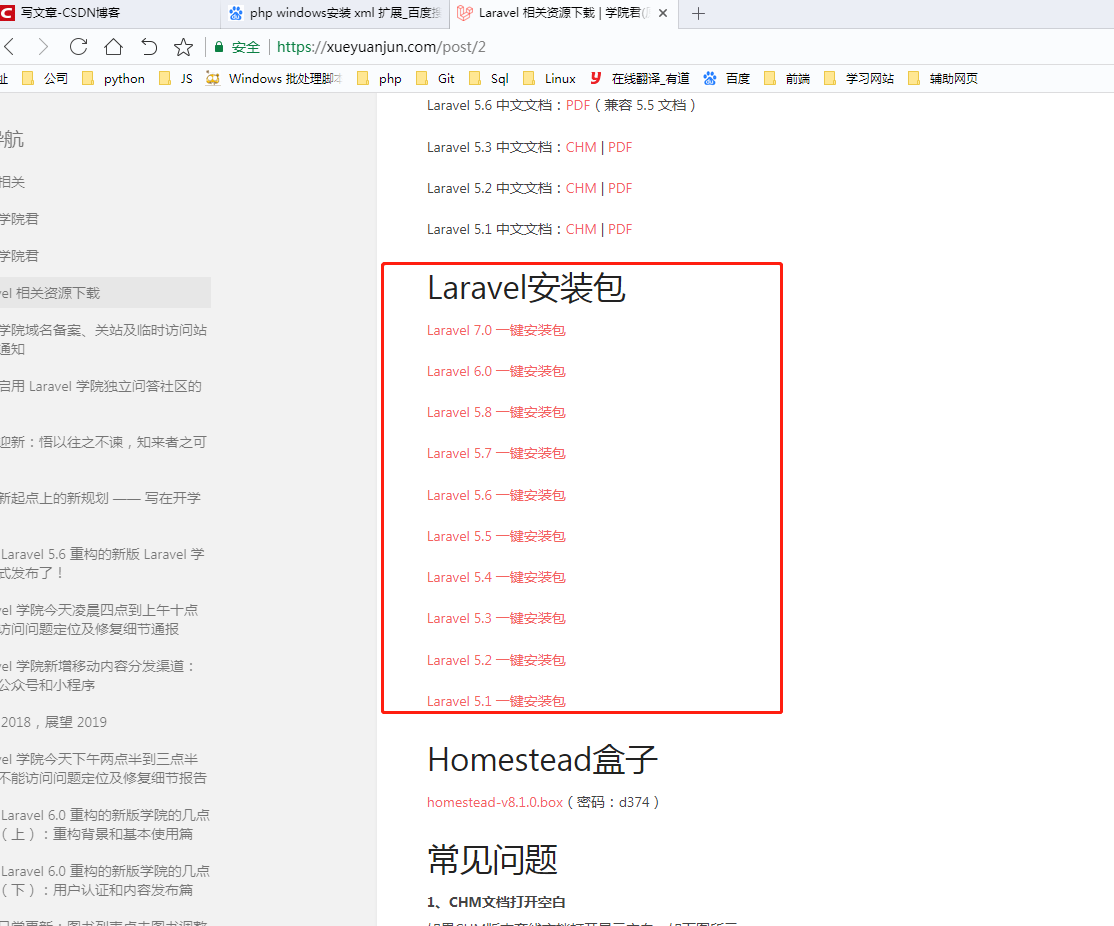Open the Linux bookmark folder

(550, 78)
